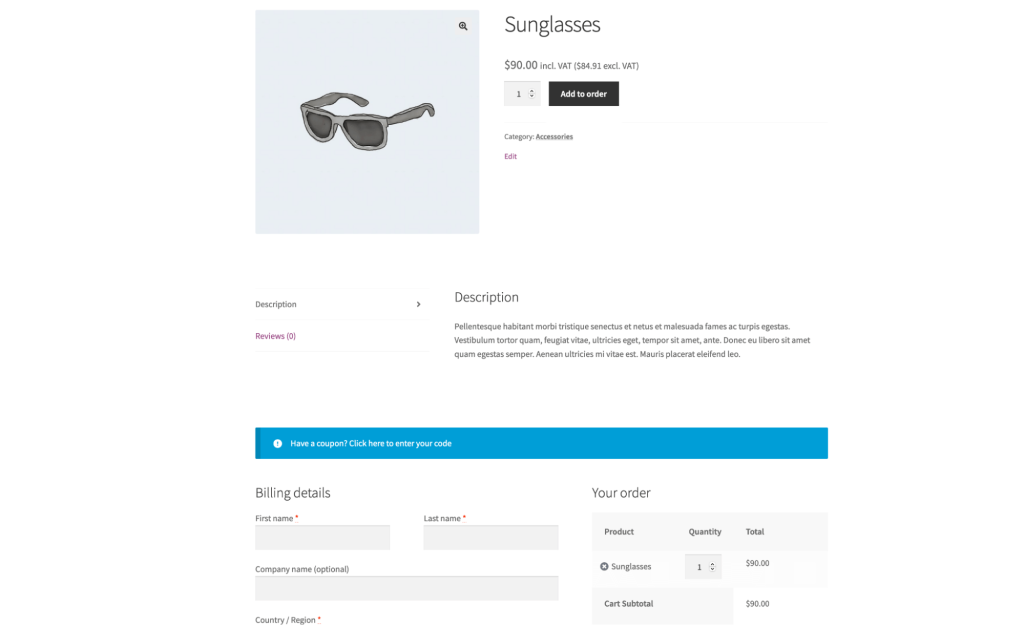The height and width of the screenshot is (625, 1024).
Task: Click the info icon in the coupon banner
Action: pyautogui.click(x=277, y=443)
